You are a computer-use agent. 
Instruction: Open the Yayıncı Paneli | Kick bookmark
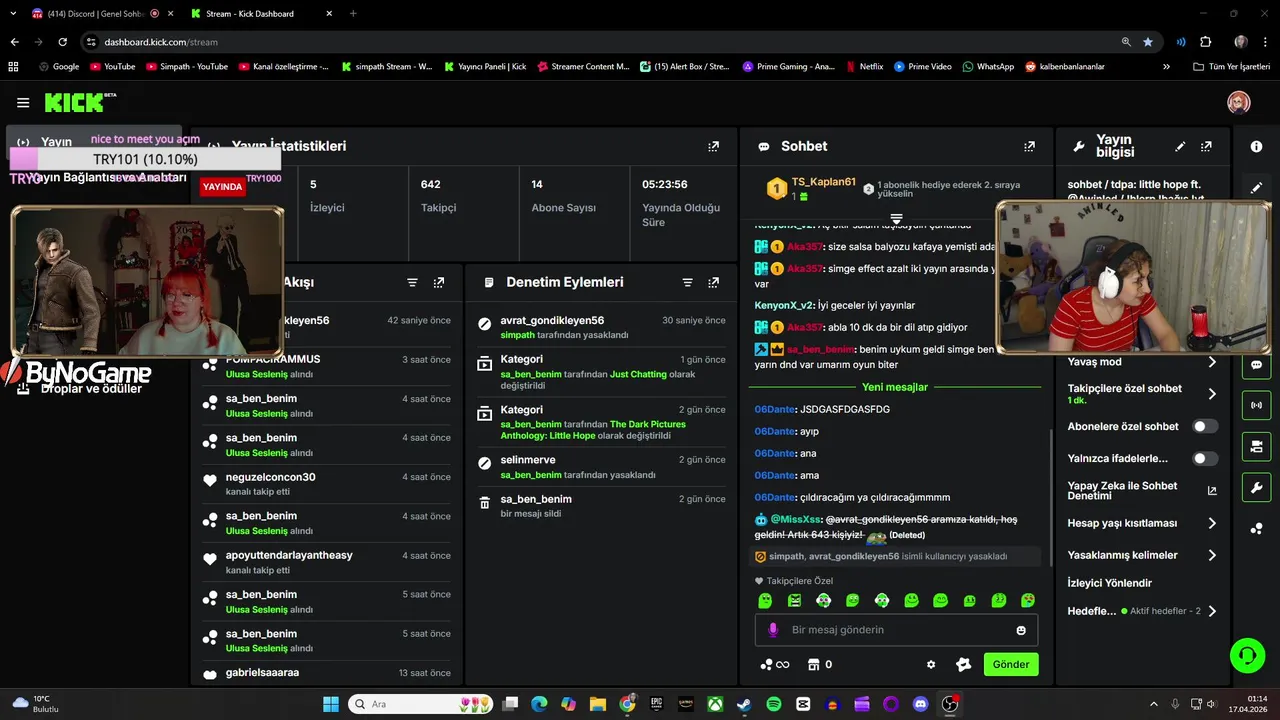483,66
